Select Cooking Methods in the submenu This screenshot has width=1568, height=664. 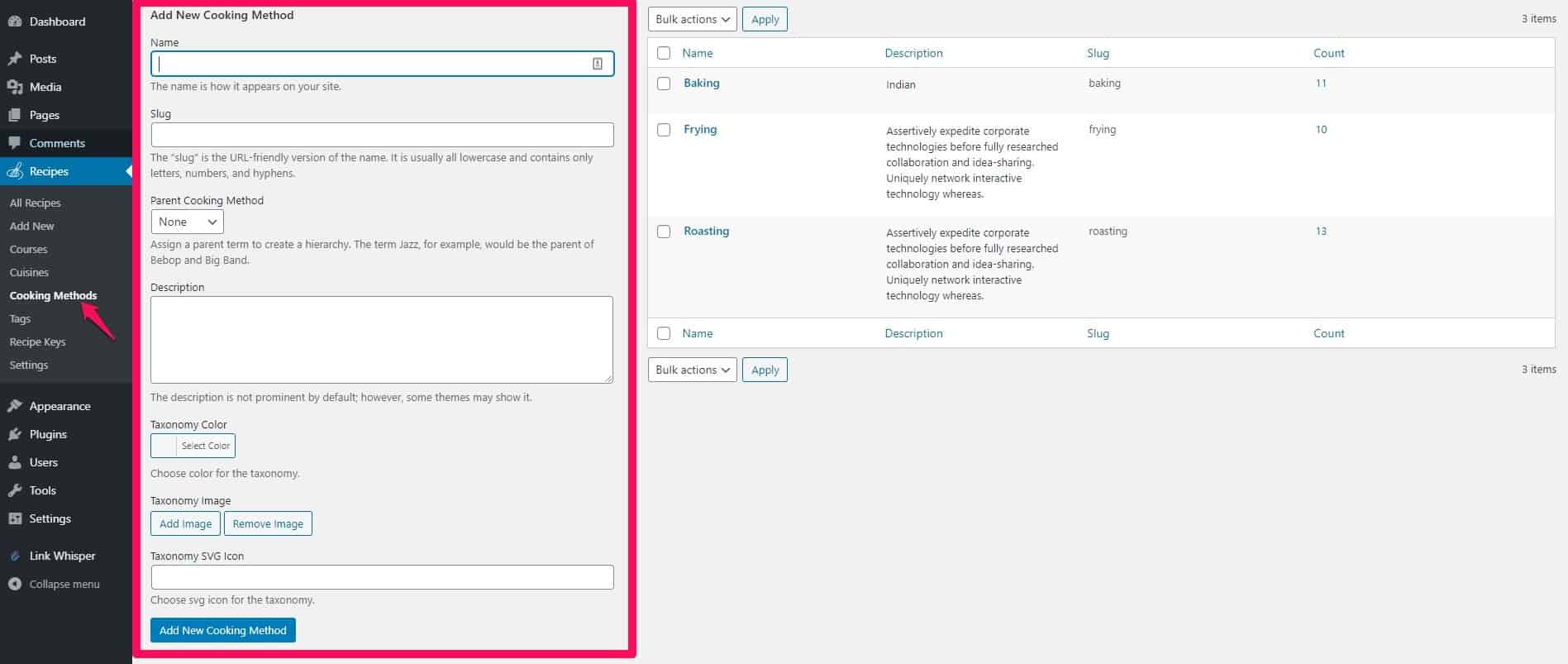point(54,295)
